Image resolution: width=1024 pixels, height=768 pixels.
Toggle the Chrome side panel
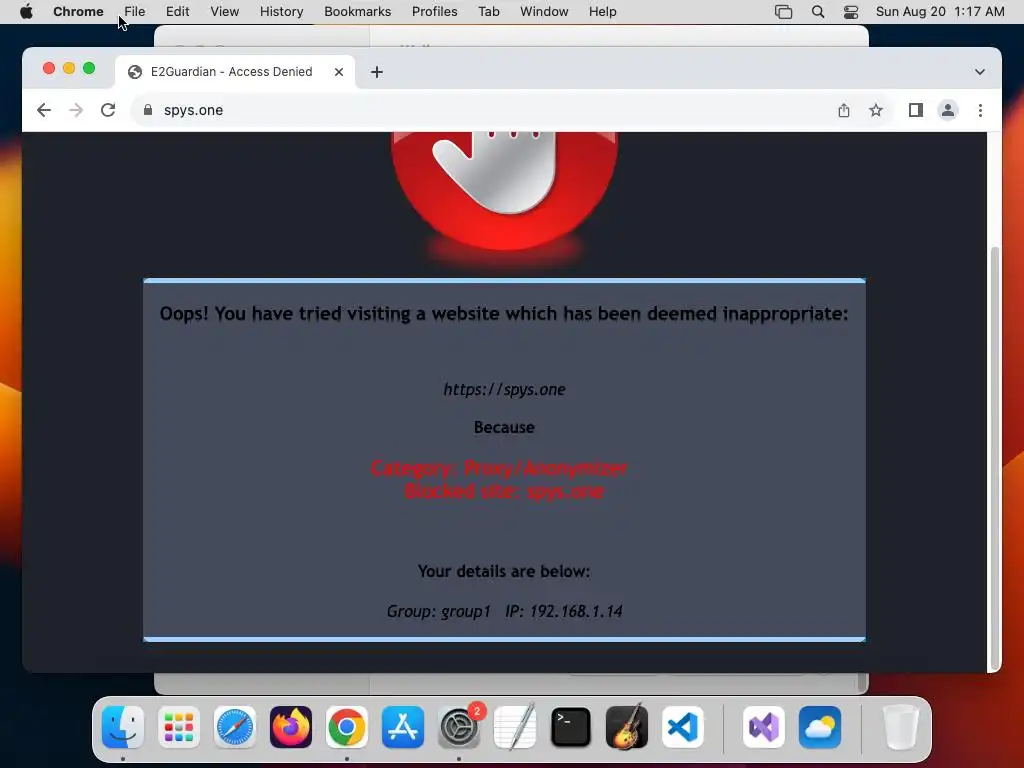[x=916, y=110]
